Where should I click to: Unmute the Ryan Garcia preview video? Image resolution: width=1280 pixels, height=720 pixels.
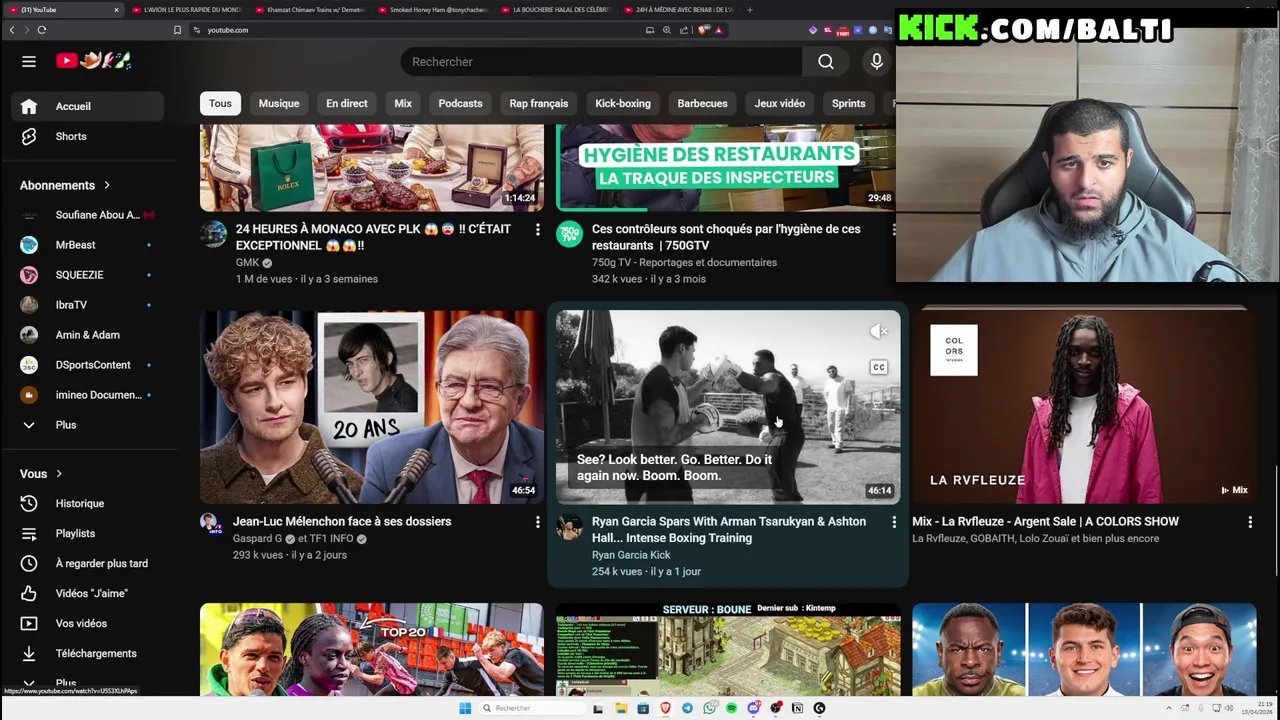click(878, 332)
